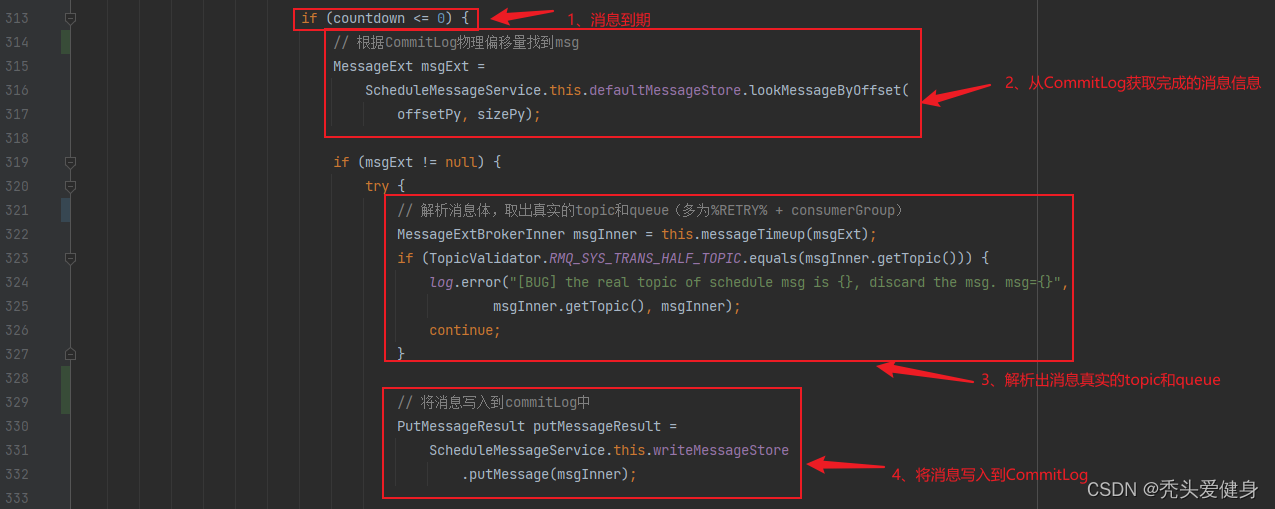Collapse the TopicValidator if block fold marker on line 323
Viewport: 1275px width, 509px height.
pos(70,258)
